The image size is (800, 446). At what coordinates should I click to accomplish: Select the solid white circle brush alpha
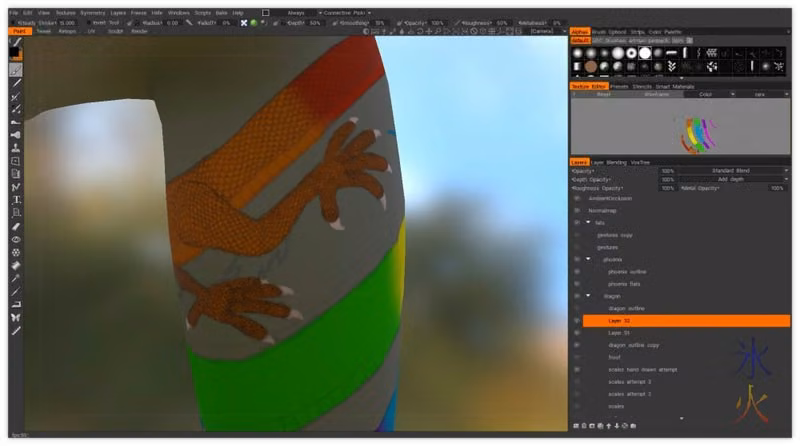[x=645, y=53]
